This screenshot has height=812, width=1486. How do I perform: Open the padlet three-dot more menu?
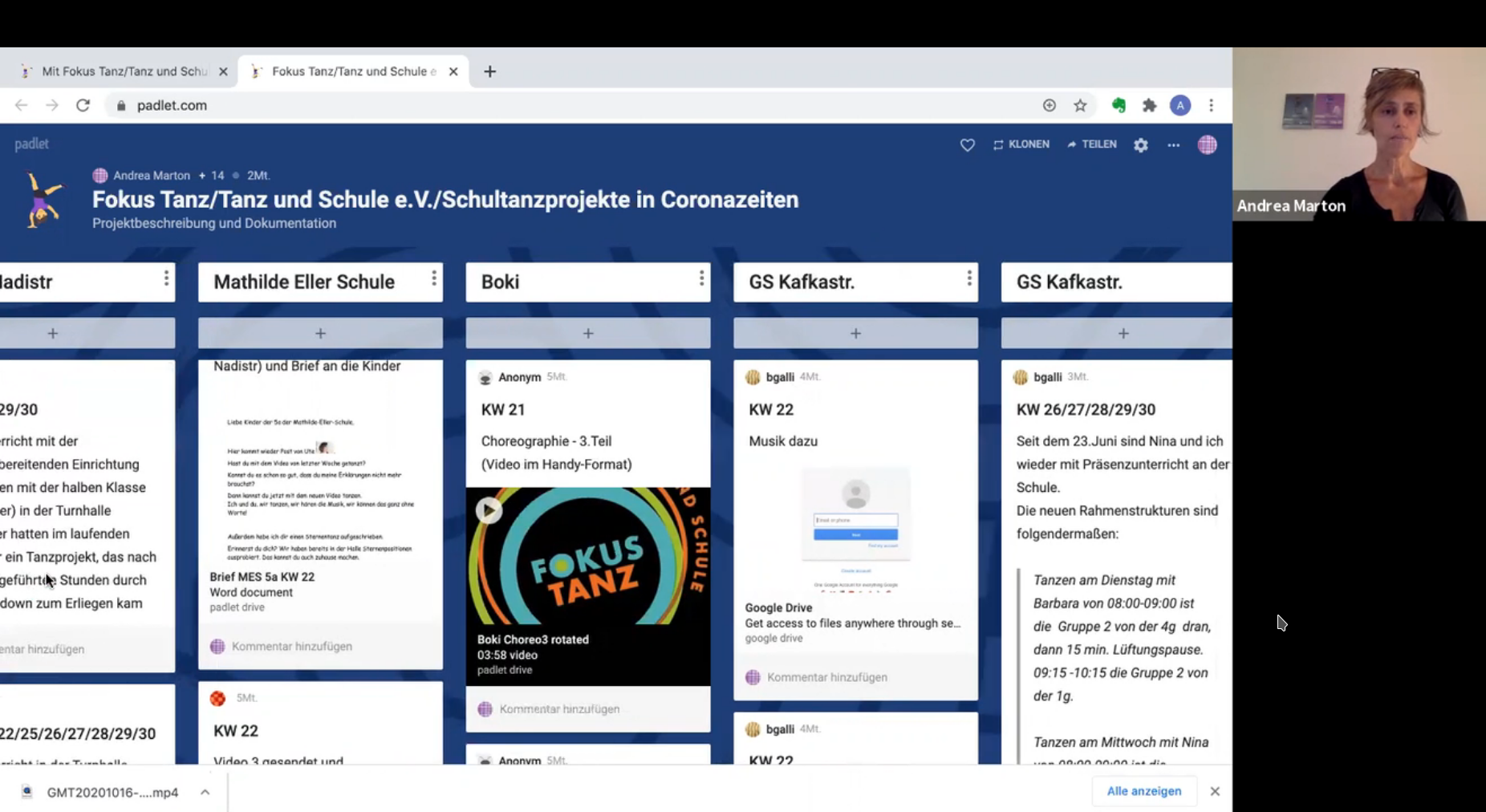coord(1173,145)
